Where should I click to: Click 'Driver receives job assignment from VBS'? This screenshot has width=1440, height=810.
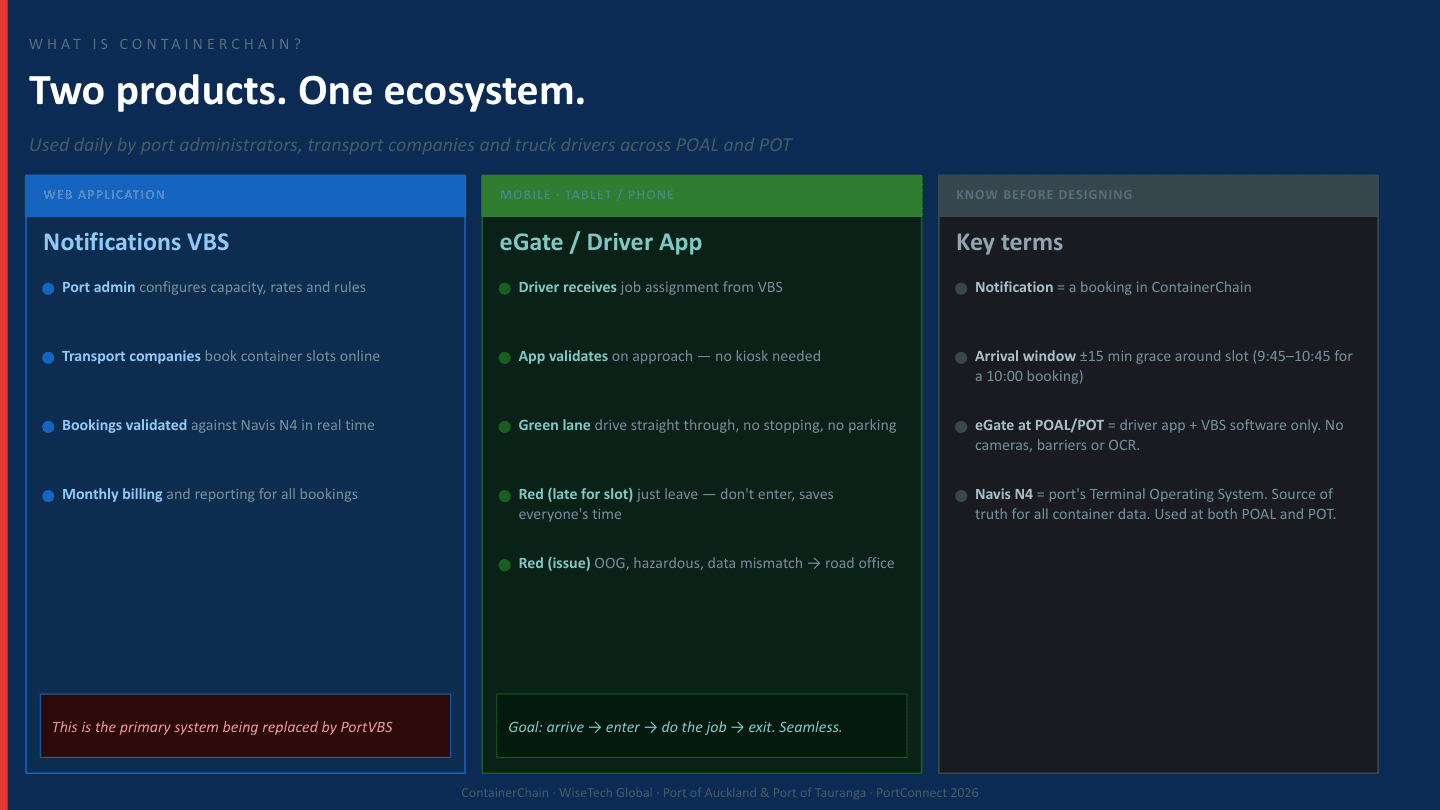point(650,287)
